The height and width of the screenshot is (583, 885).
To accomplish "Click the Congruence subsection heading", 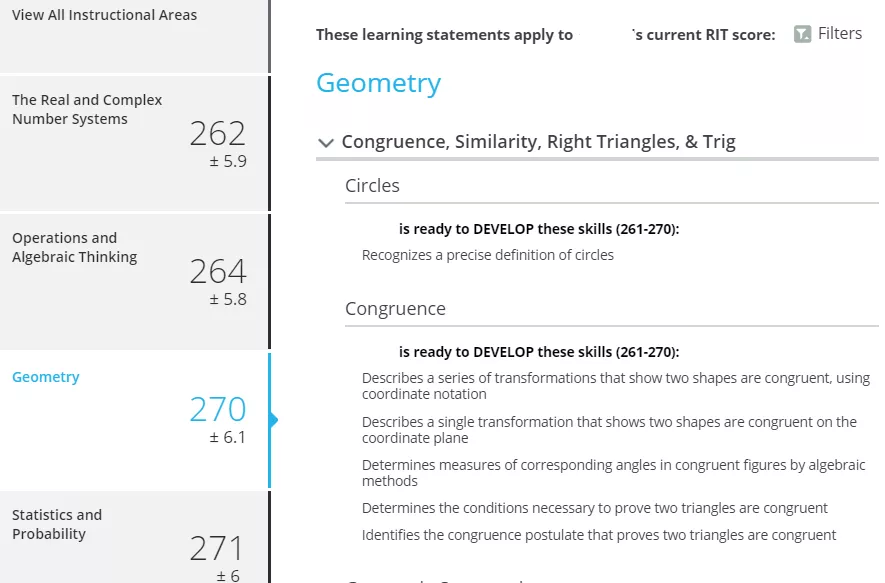I will coord(395,309).
